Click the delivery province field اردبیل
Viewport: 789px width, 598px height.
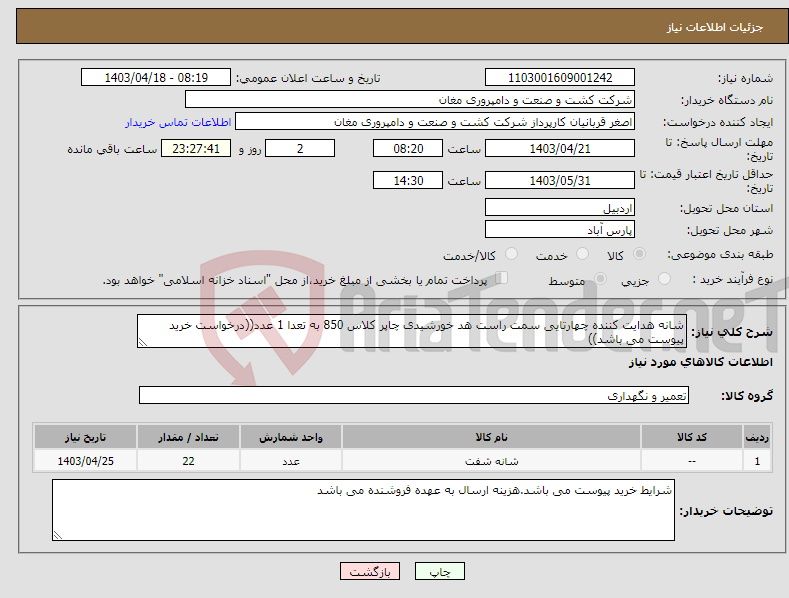pyautogui.click(x=560, y=207)
